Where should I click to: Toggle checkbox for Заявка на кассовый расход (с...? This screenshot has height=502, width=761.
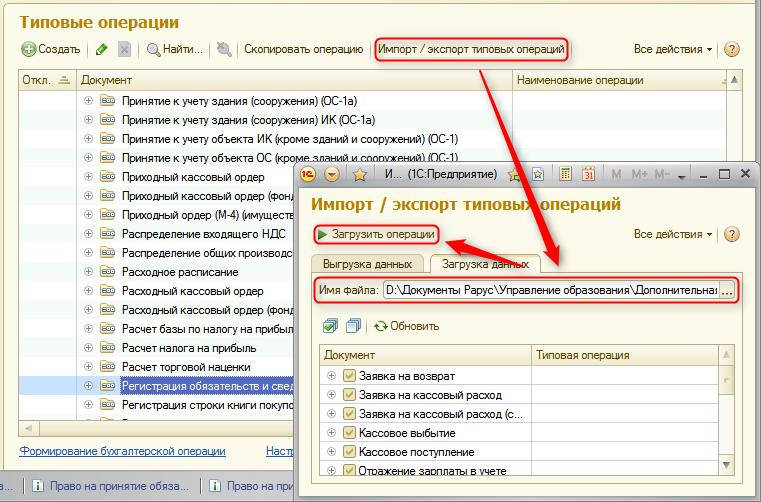point(349,414)
